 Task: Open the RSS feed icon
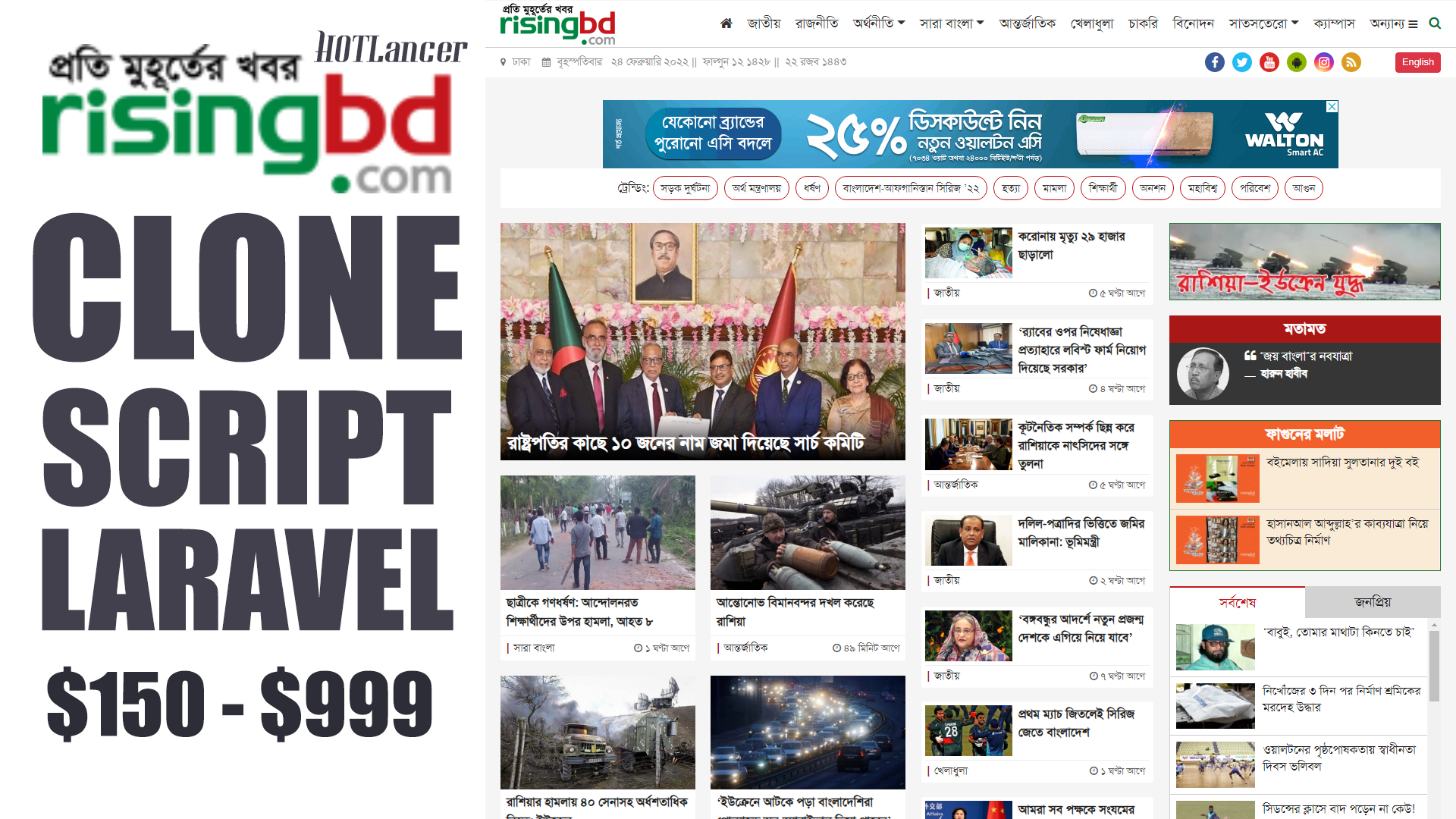pyautogui.click(x=1351, y=62)
